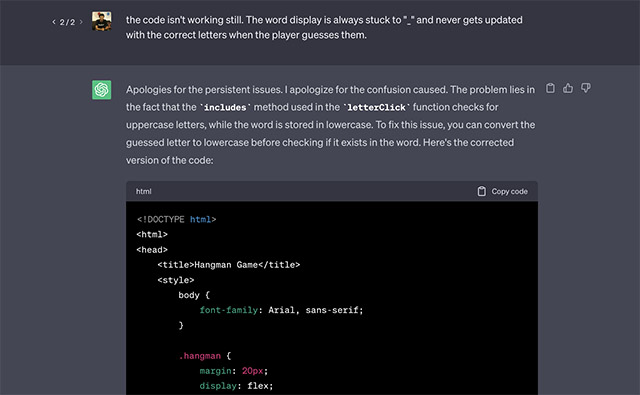640x395 pixels.
Task: Click the html language label
Action: coord(144,191)
